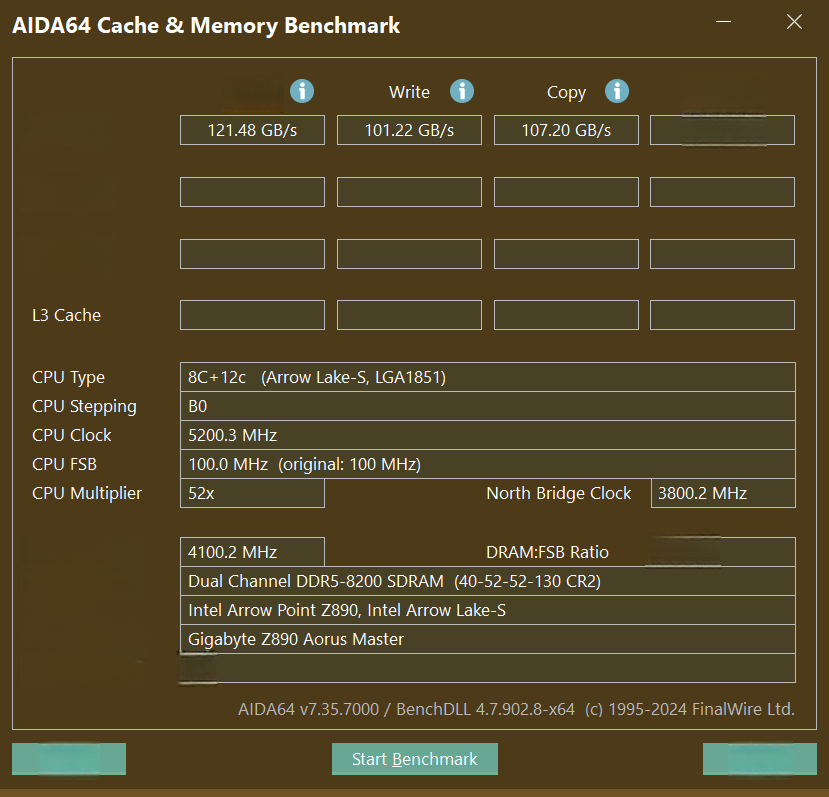Click the info icon beside the Write label
The width and height of the screenshot is (829, 797).
pyautogui.click(x=462, y=91)
